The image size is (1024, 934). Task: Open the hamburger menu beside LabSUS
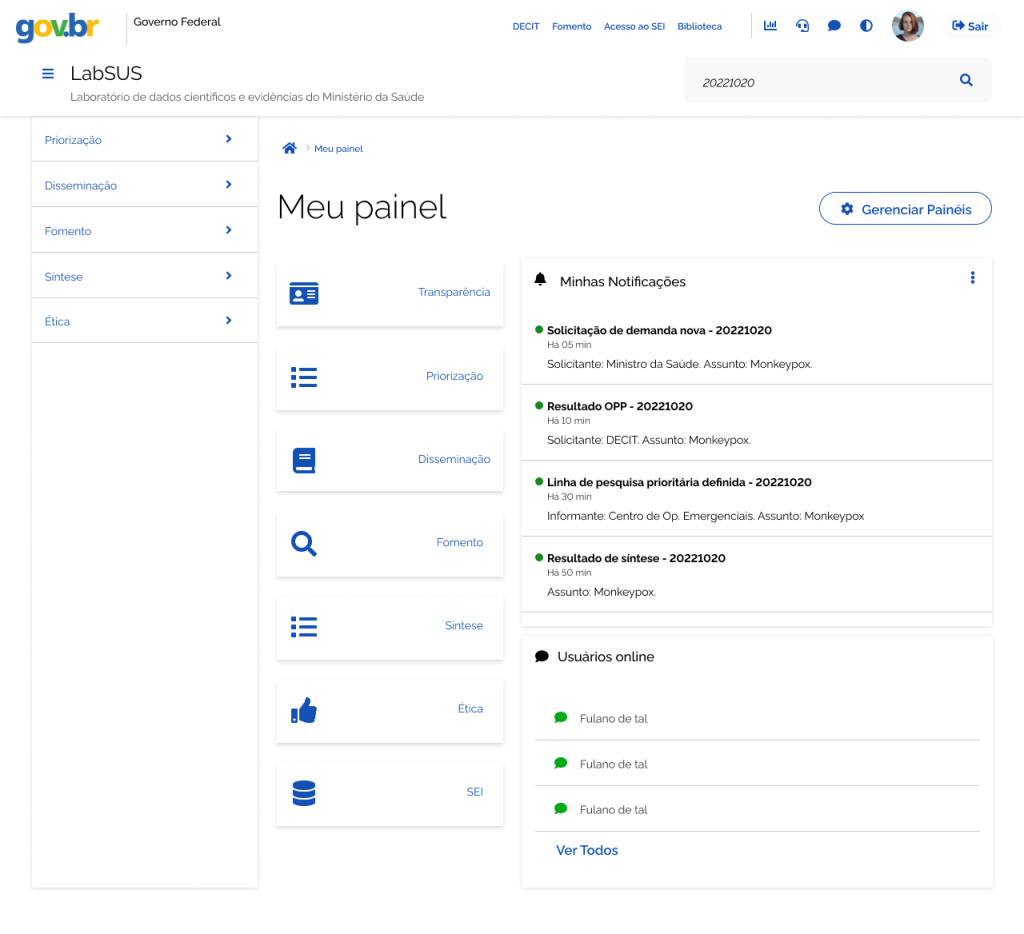[x=47, y=74]
